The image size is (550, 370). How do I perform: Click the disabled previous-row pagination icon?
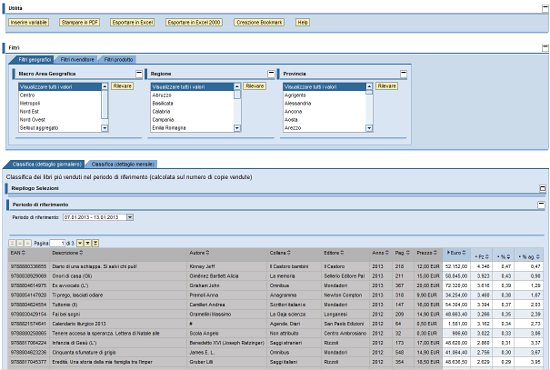coord(28,243)
